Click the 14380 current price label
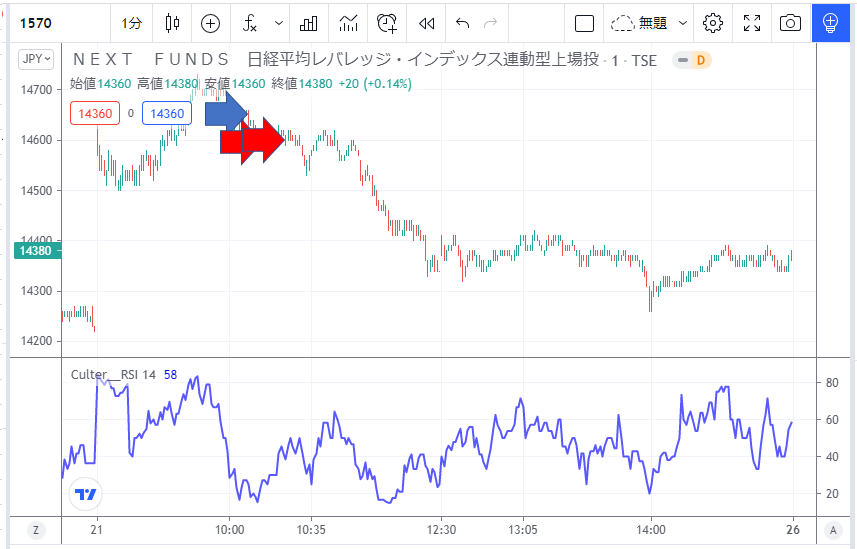857x549 pixels. click(38, 250)
